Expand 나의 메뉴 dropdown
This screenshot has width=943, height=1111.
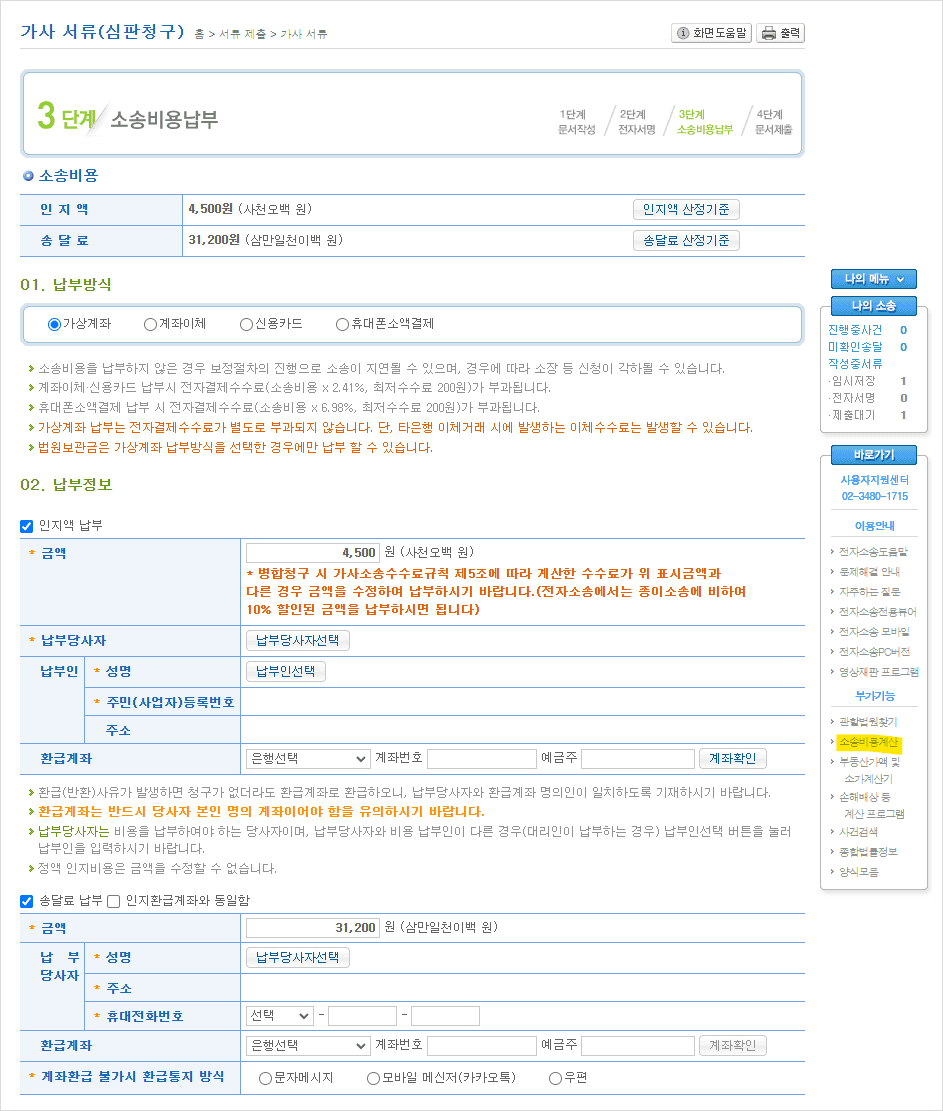[874, 279]
